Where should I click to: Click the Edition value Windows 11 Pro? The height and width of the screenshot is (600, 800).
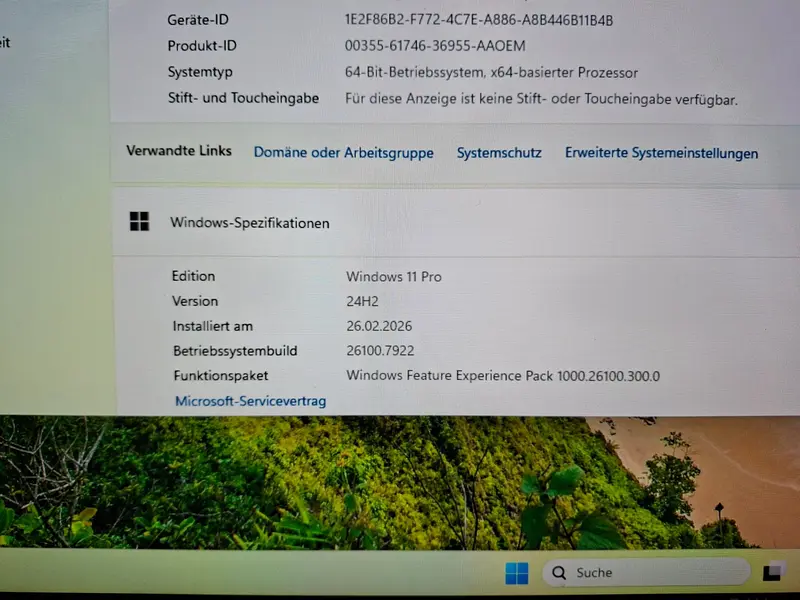coord(394,277)
